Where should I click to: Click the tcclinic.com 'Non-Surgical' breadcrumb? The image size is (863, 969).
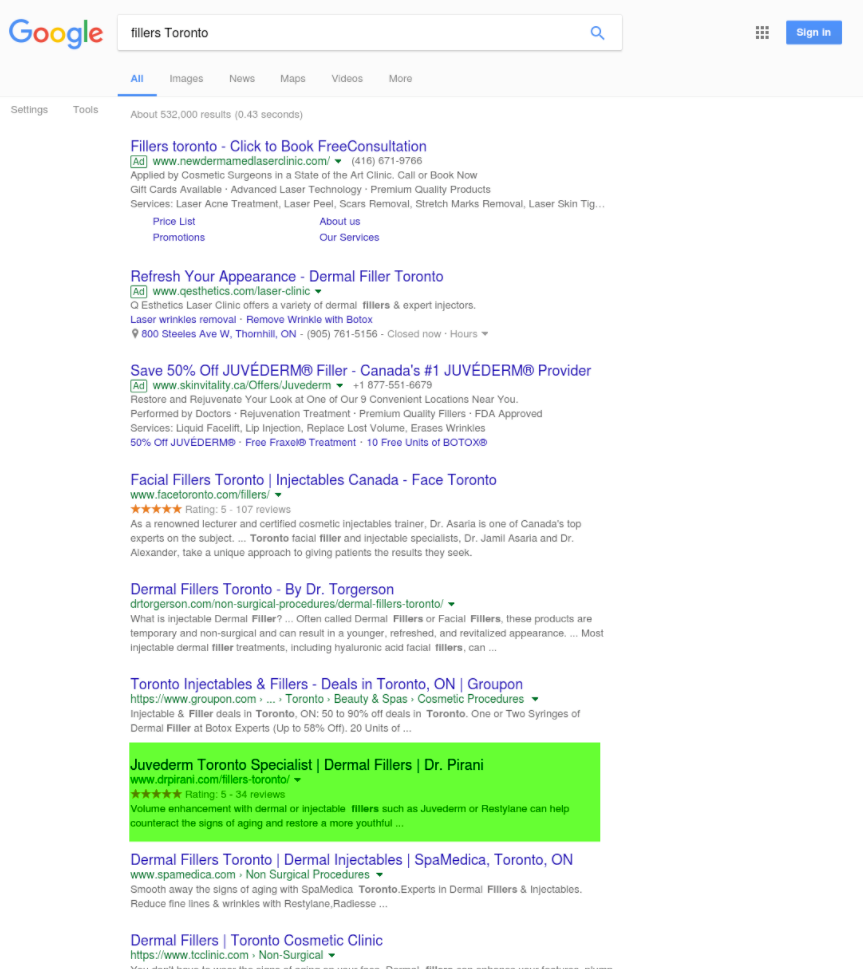(x=291, y=955)
